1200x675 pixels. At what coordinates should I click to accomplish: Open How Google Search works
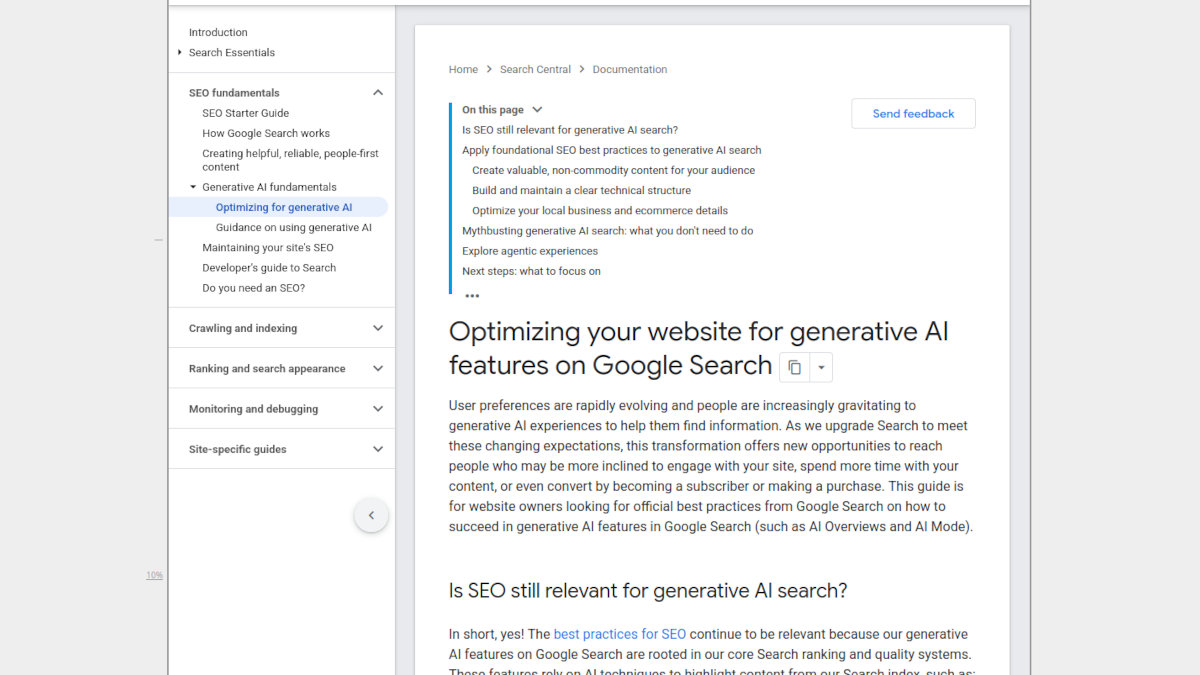tap(266, 133)
